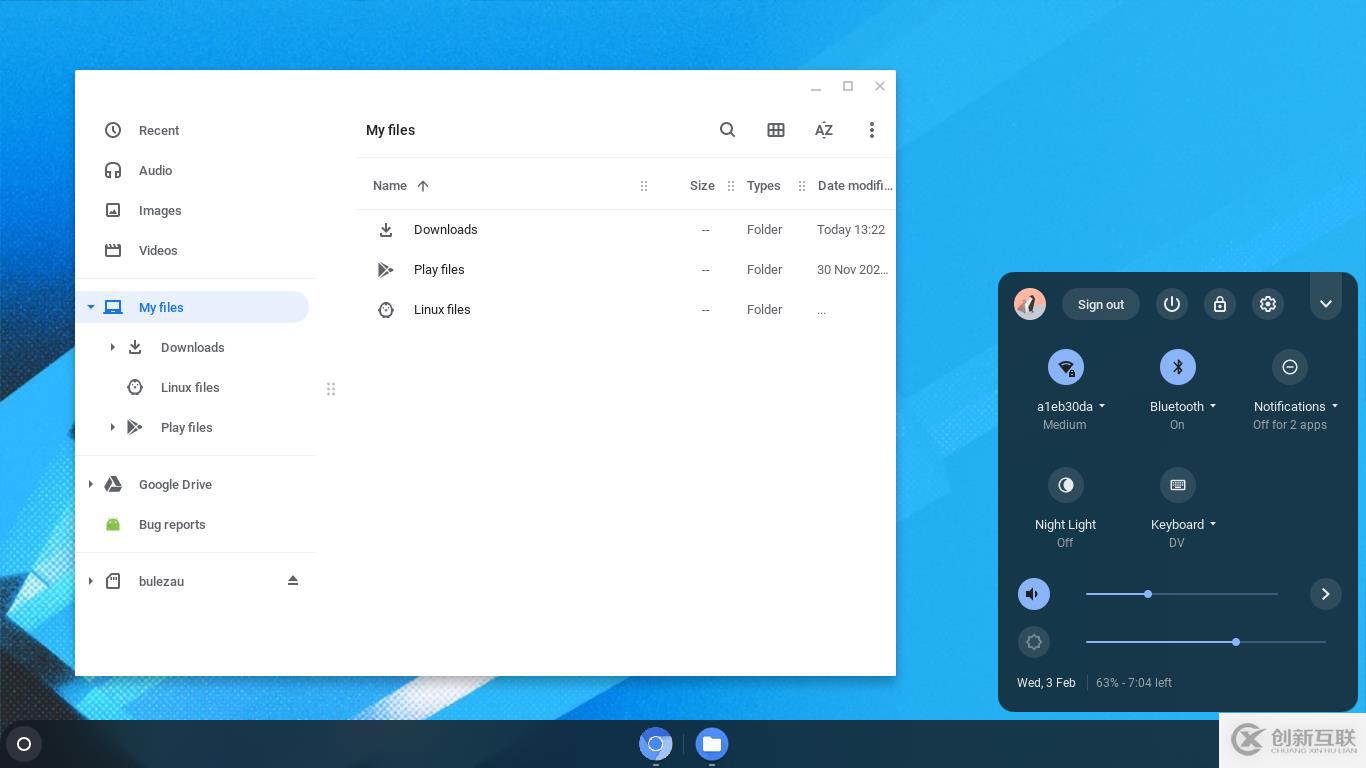1366x768 pixels.
Task: Toggle Bluetooth off
Action: pos(1178,367)
